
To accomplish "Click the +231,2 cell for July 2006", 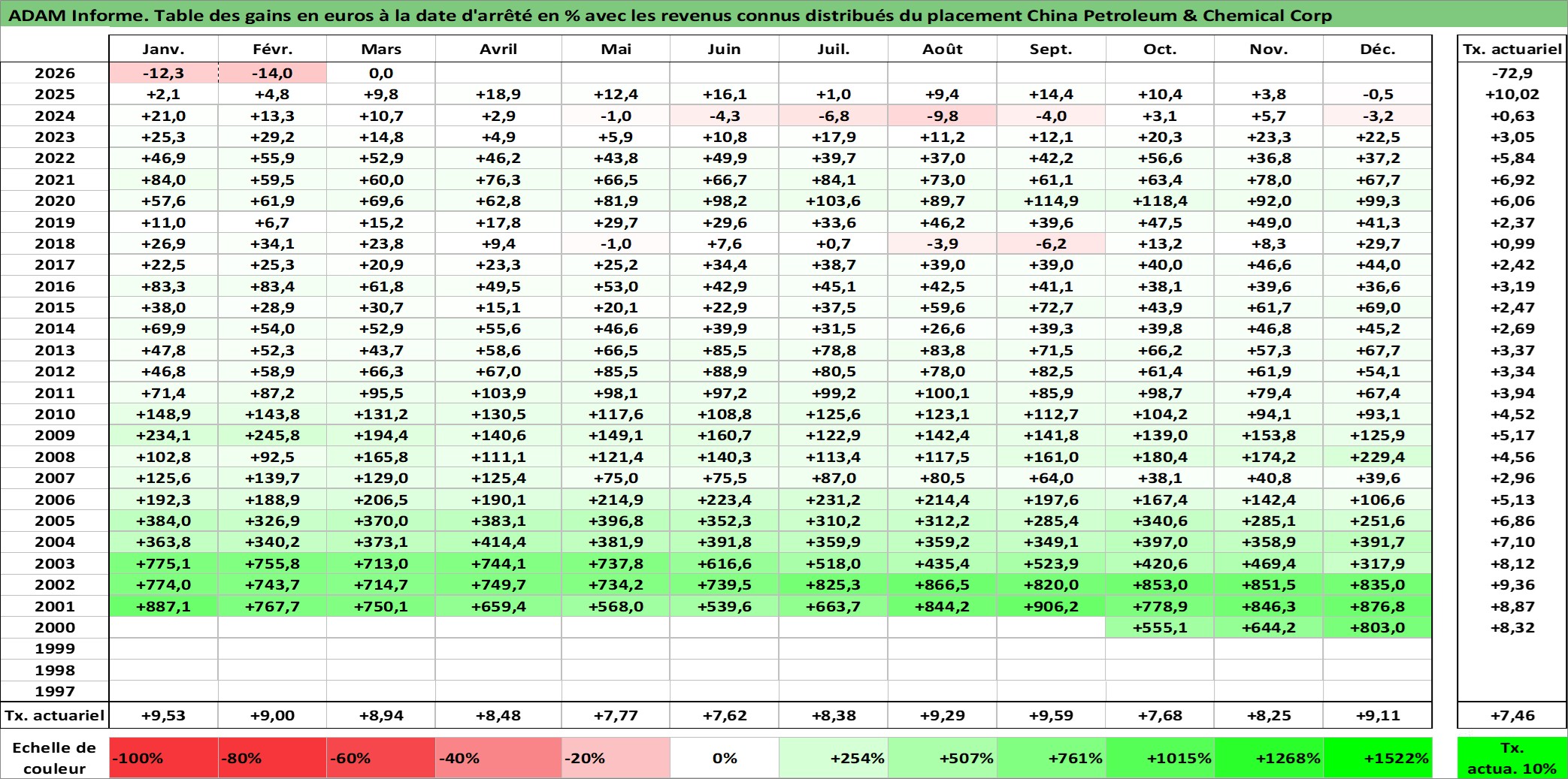I will (x=834, y=500).
